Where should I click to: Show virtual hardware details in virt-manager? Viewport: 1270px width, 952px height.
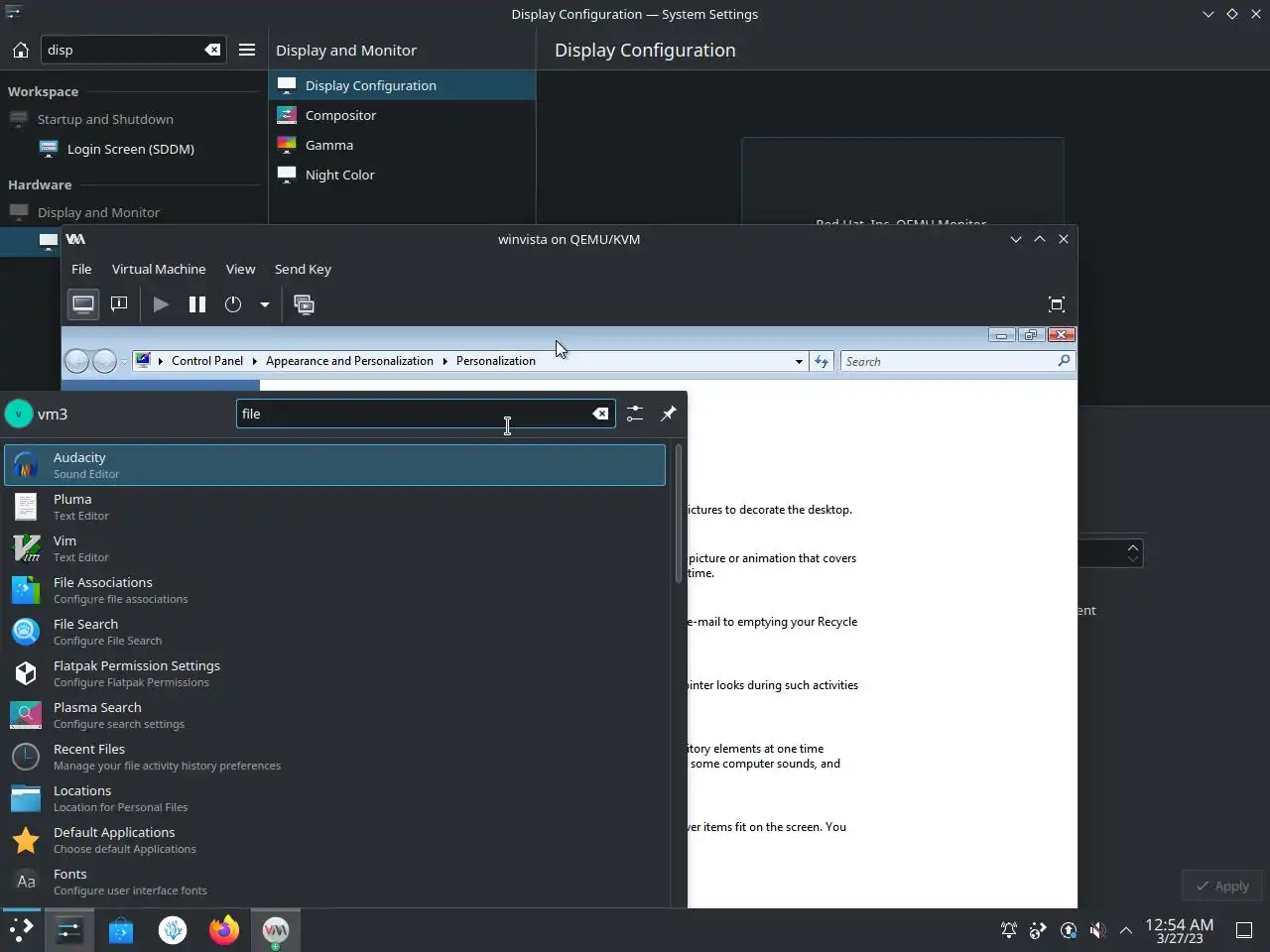[119, 304]
